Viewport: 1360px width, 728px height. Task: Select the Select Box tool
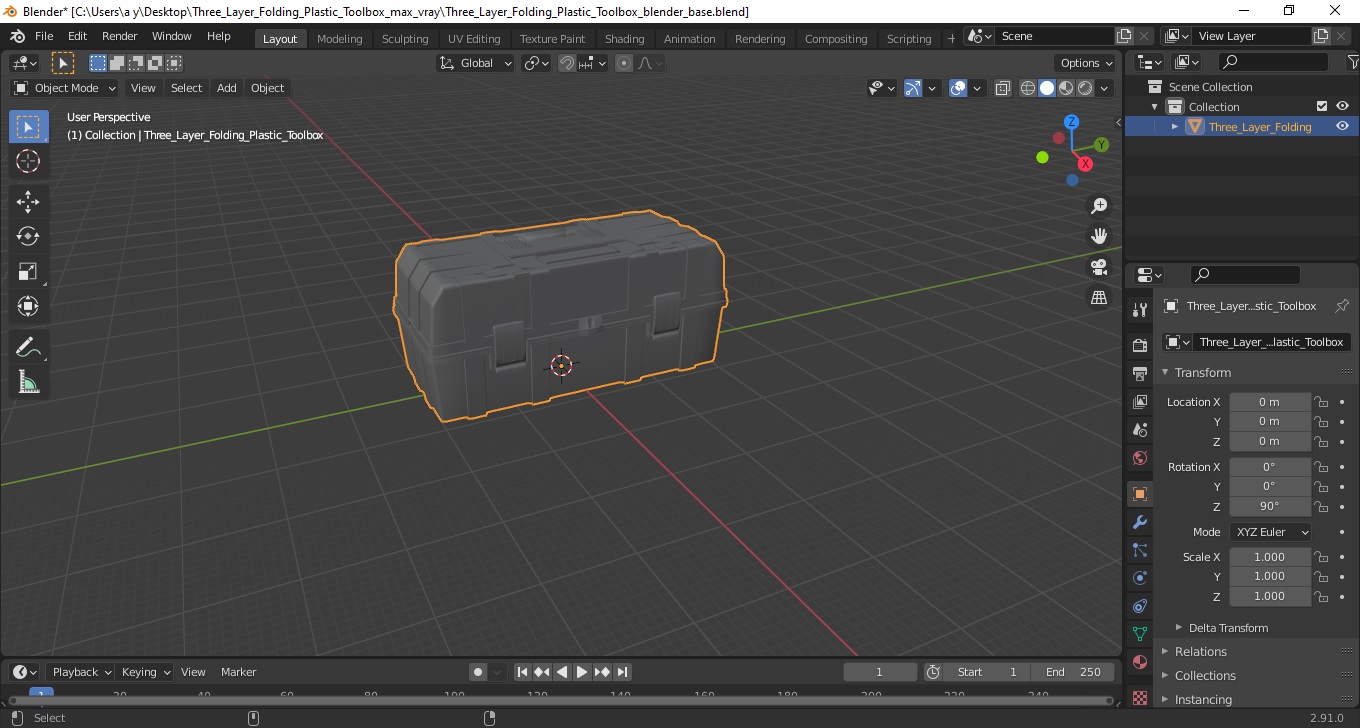pos(28,126)
